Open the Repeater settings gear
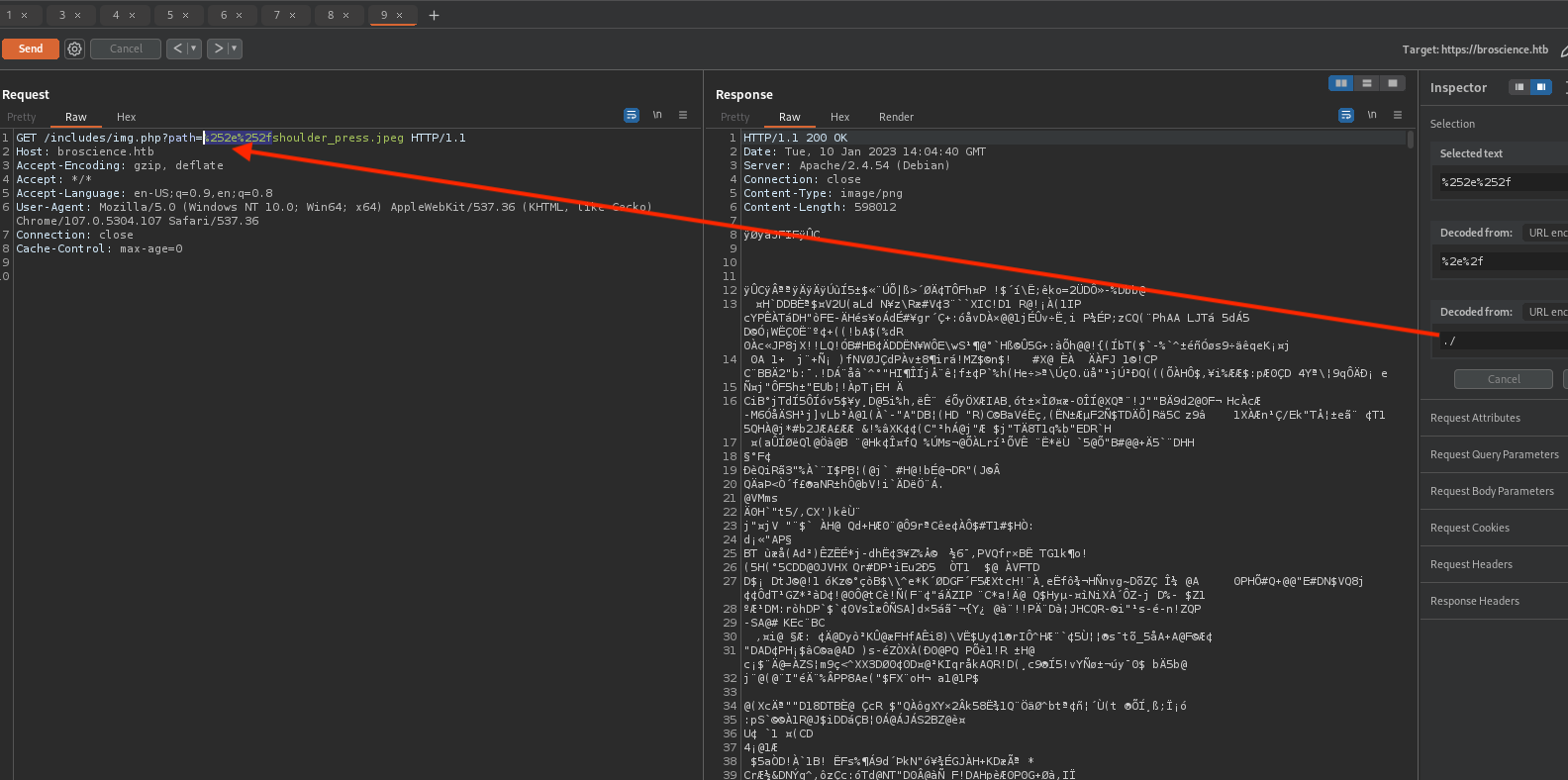1568x780 pixels. coord(74,49)
